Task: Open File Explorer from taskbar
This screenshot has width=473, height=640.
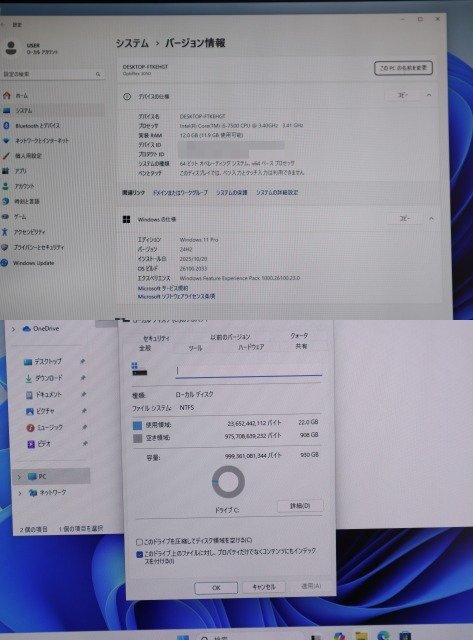Action: click(361, 636)
